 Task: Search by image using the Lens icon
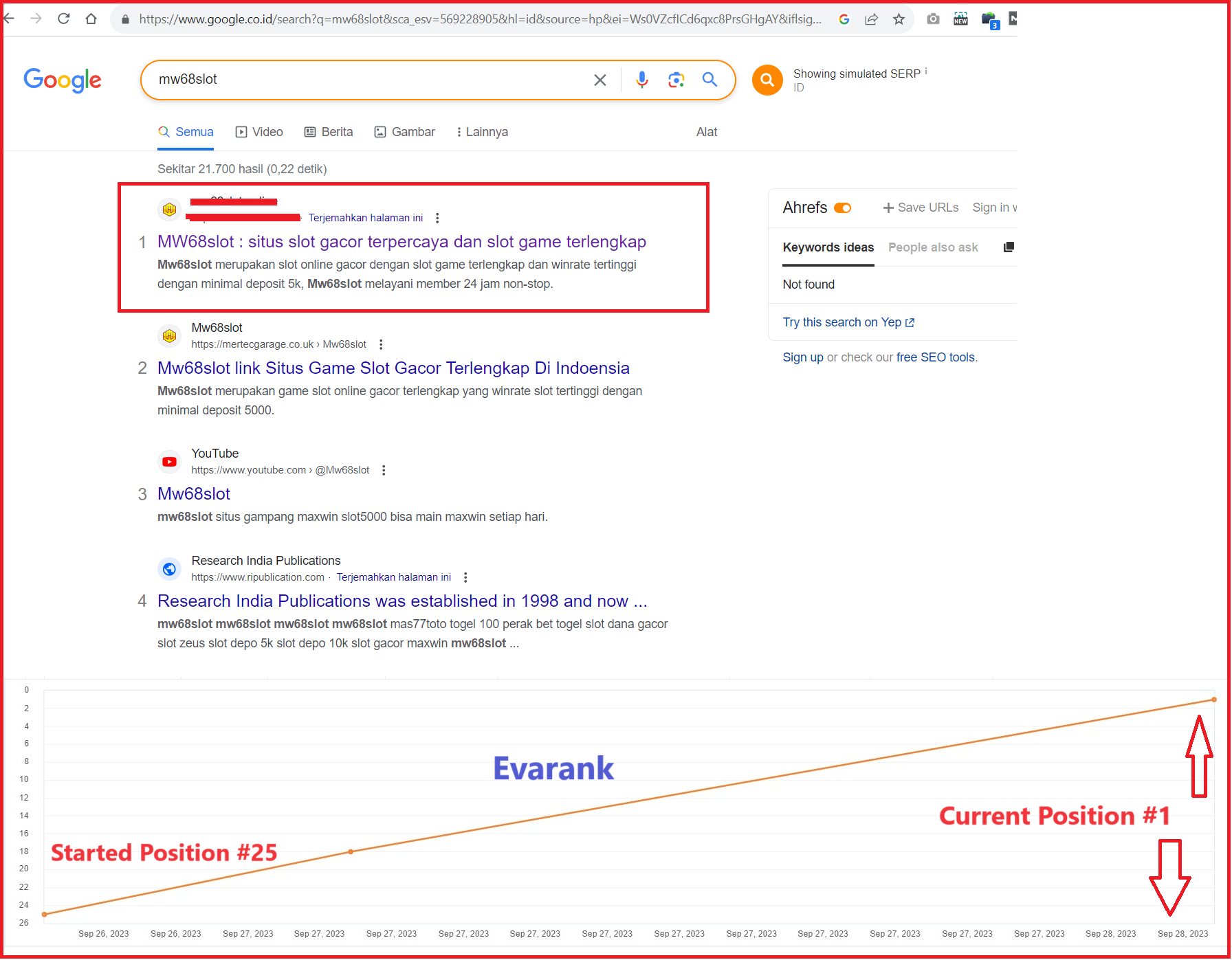[x=676, y=80]
